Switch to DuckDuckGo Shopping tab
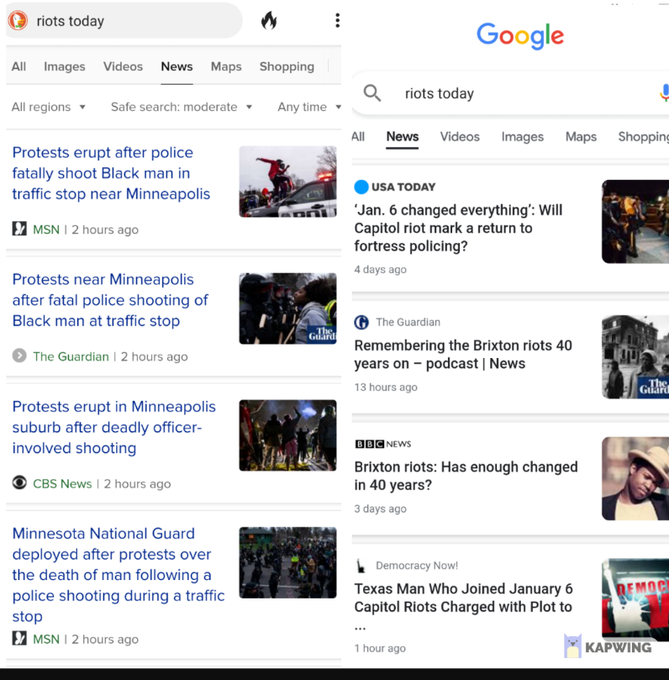The height and width of the screenshot is (680, 669). [x=287, y=66]
